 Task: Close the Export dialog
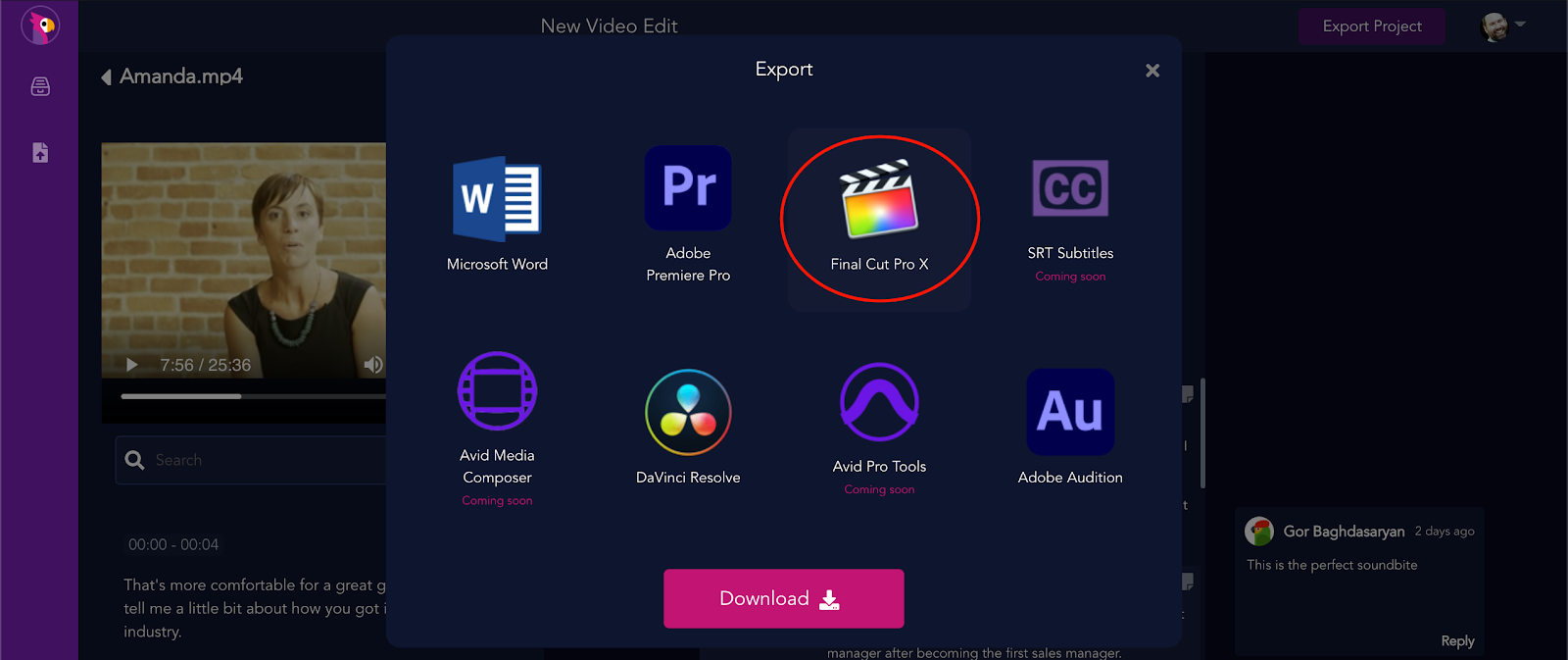(1152, 71)
